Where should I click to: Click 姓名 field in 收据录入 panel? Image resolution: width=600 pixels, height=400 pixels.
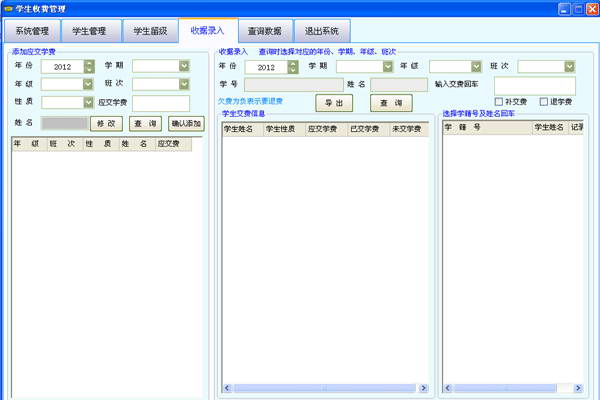click(x=399, y=85)
